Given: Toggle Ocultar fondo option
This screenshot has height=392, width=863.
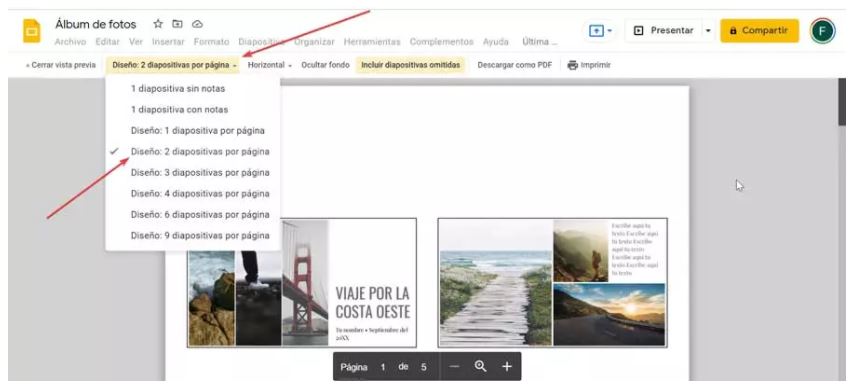Looking at the screenshot, I should pyautogui.click(x=325, y=65).
